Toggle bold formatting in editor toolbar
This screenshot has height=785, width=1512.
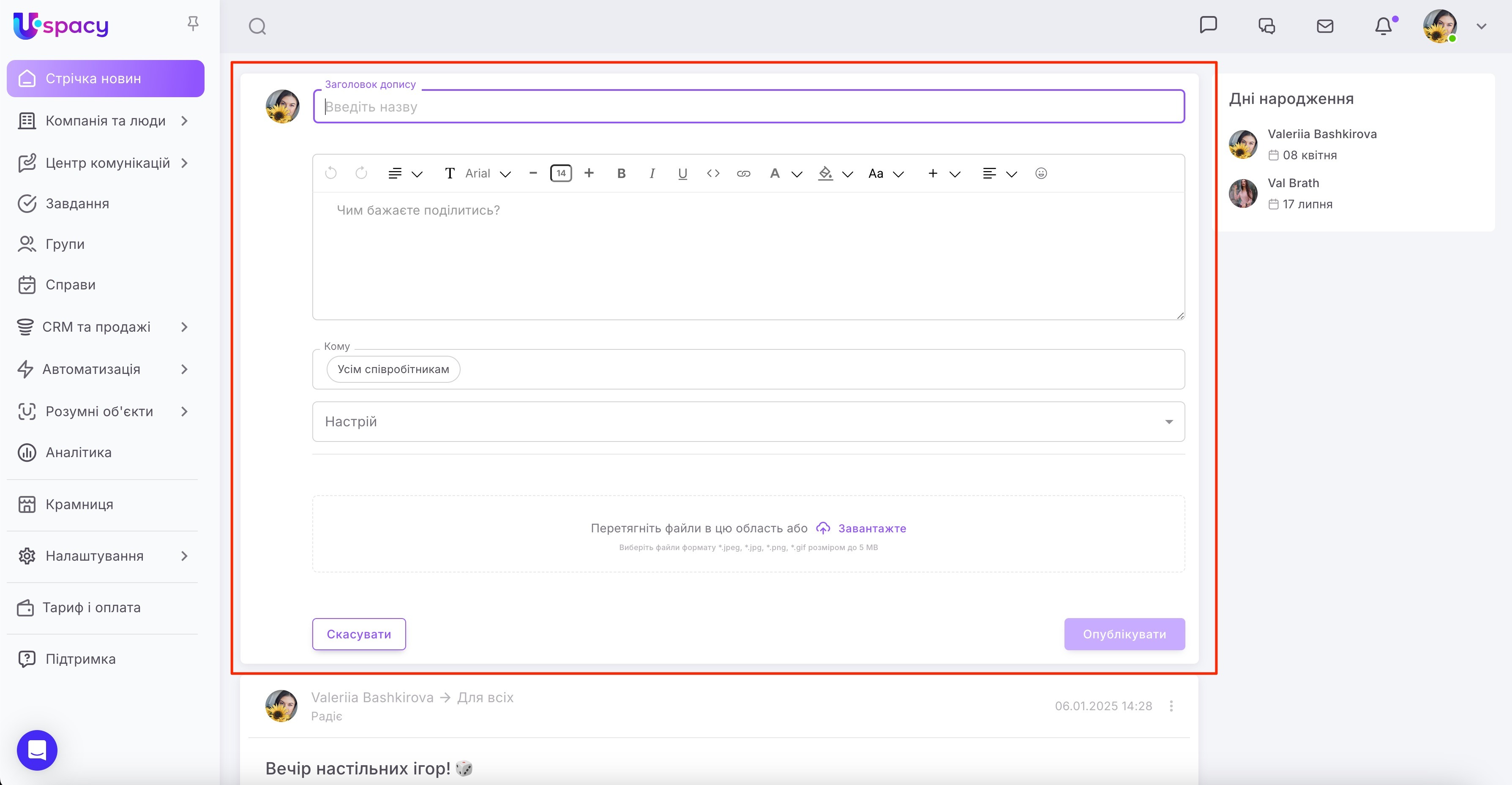point(621,173)
